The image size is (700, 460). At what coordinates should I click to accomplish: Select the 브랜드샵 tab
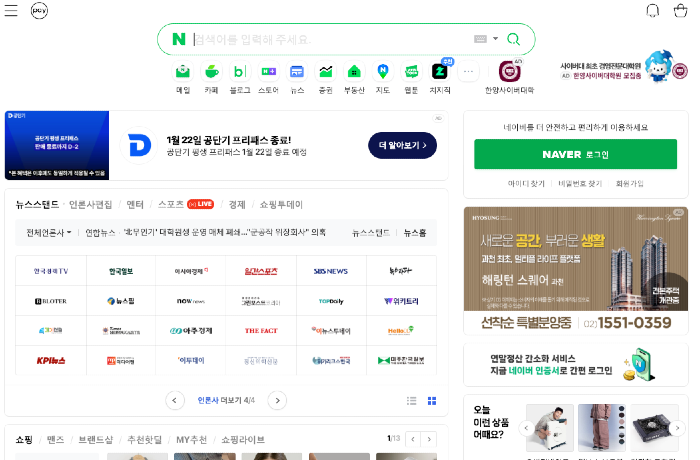(x=96, y=440)
